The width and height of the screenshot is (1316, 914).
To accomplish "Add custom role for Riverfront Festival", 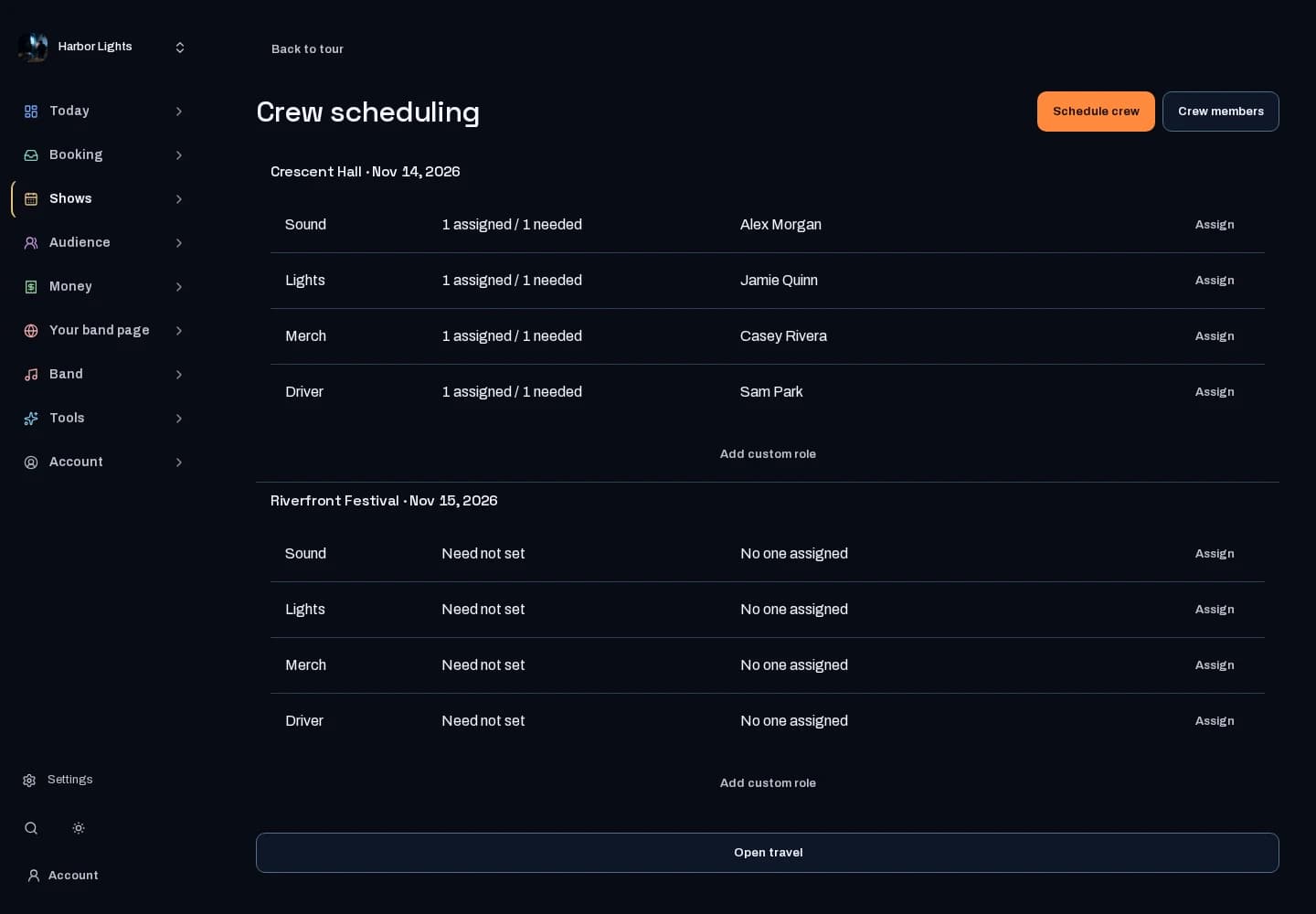I will (768, 783).
